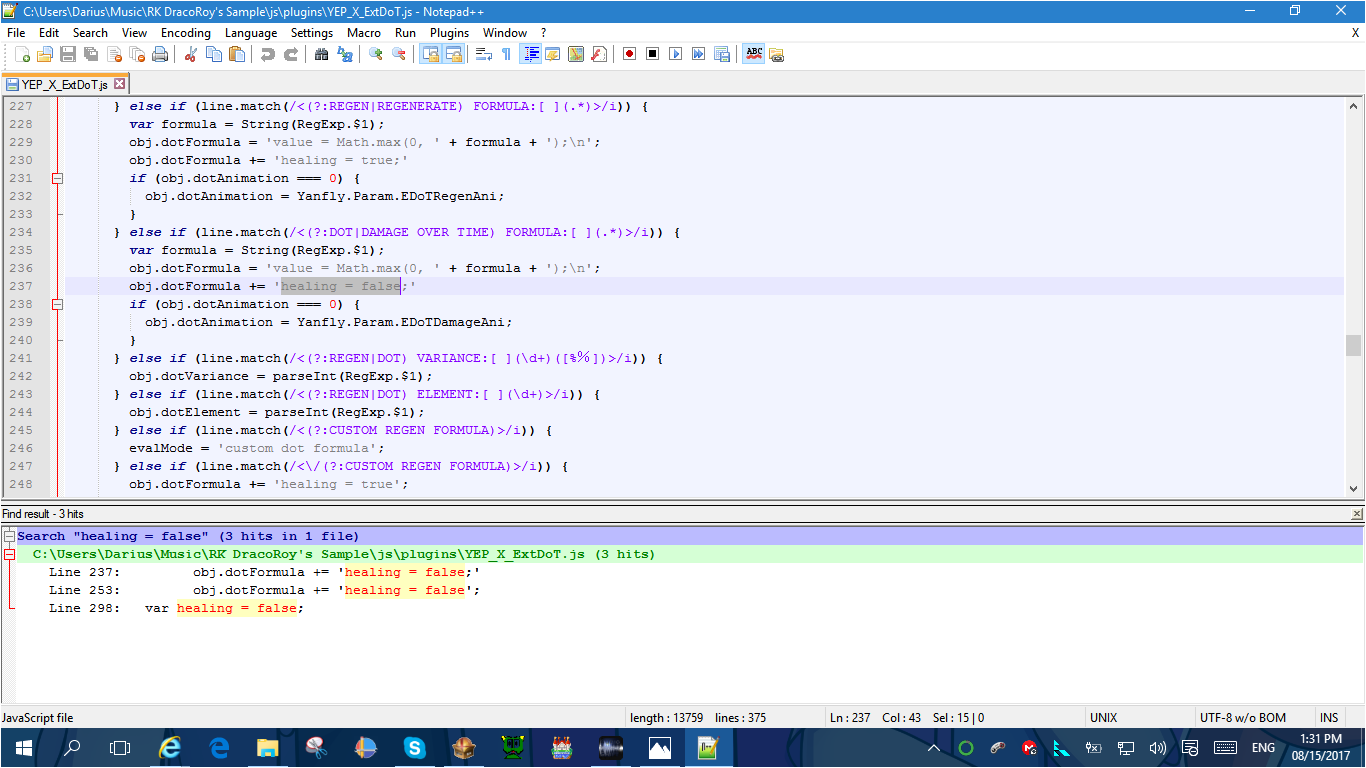Open Find with the binoculars icon
This screenshot has height=768, width=1366.
[x=321, y=54]
